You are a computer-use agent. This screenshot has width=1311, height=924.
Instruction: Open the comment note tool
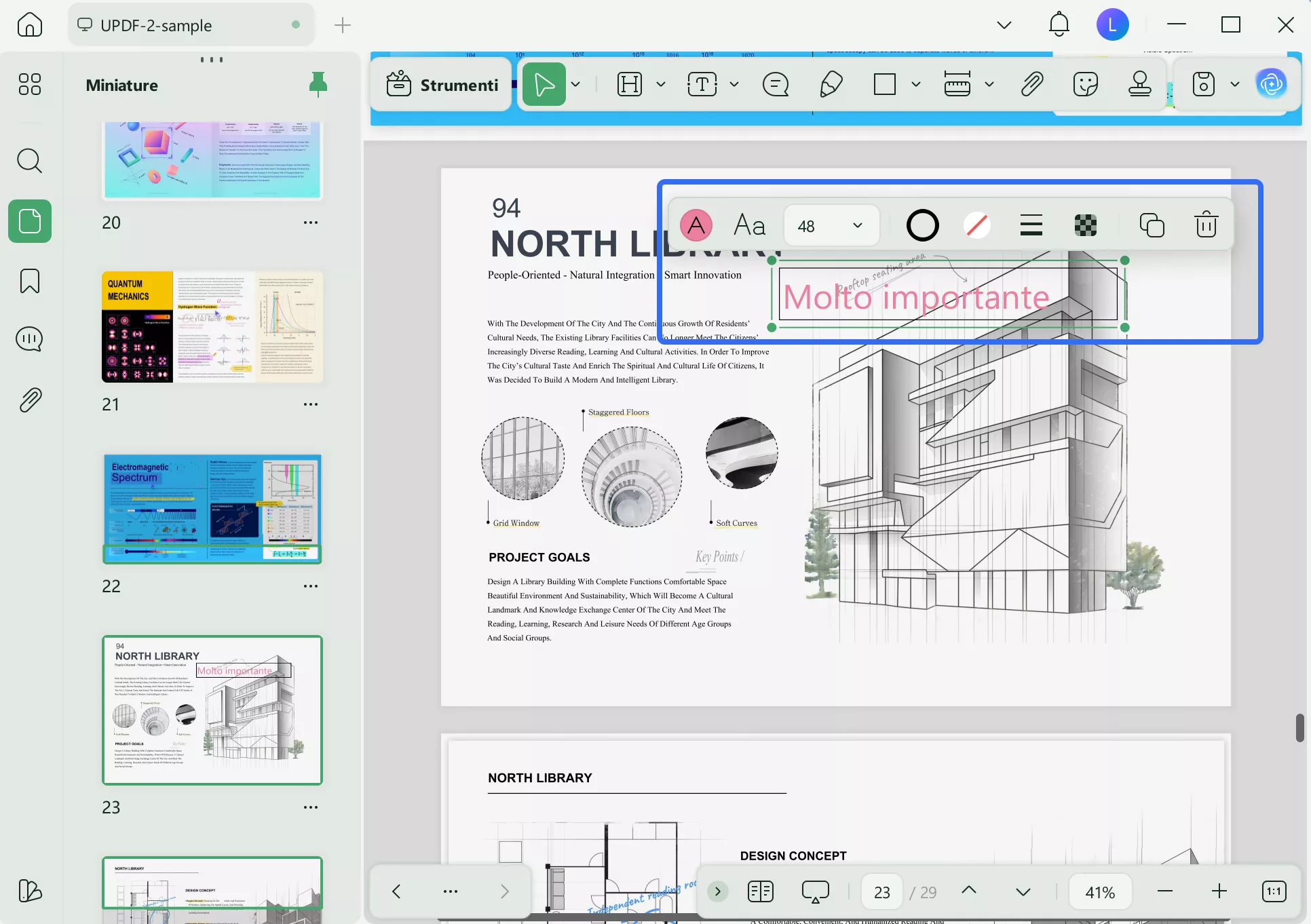pos(775,85)
